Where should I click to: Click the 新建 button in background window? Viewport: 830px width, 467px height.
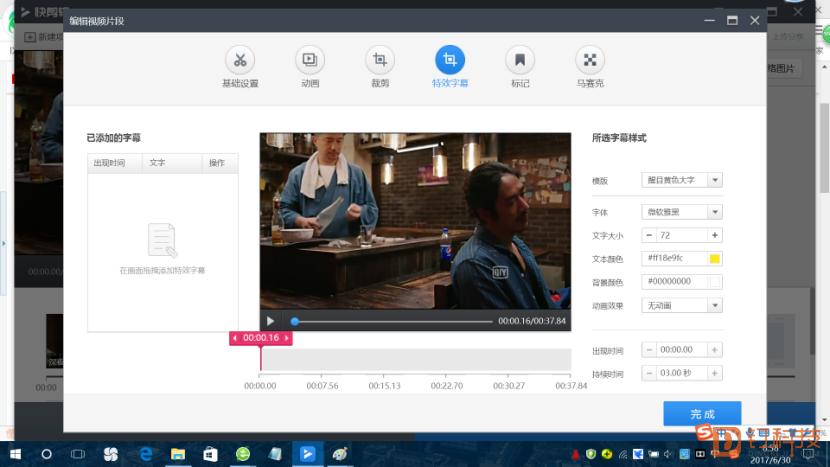(43, 37)
